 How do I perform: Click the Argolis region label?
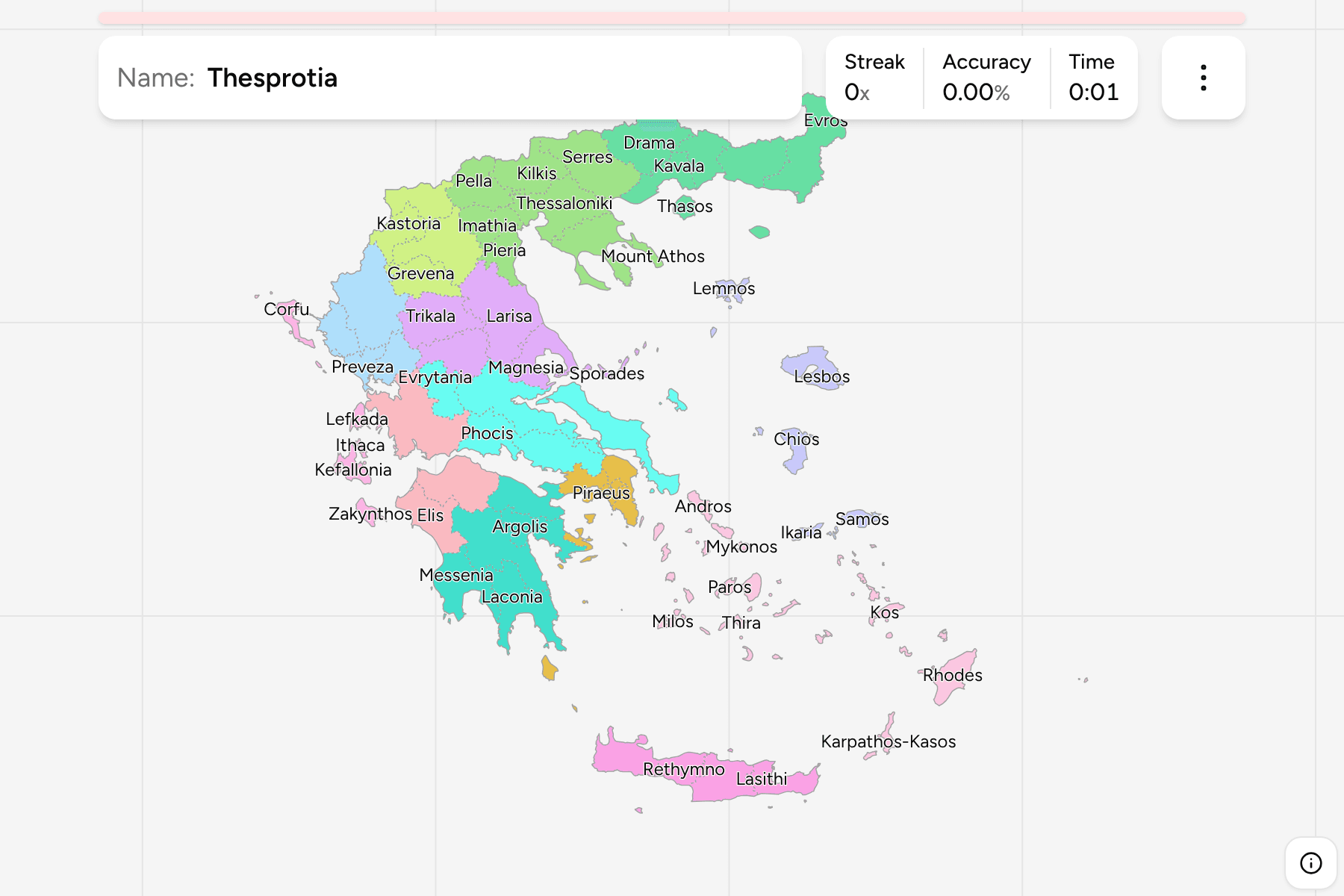(x=520, y=526)
